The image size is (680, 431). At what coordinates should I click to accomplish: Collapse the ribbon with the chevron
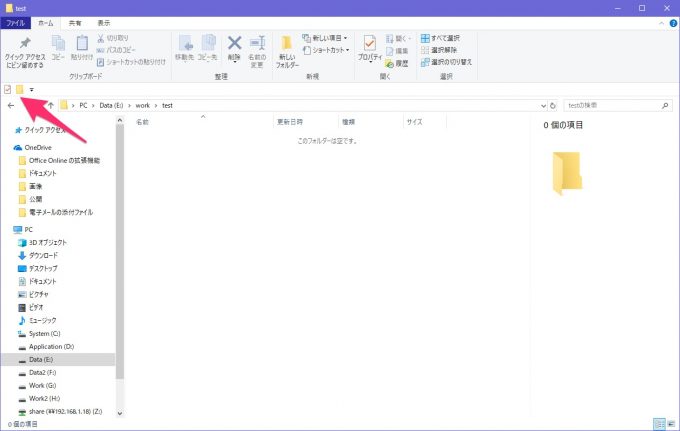tap(661, 23)
